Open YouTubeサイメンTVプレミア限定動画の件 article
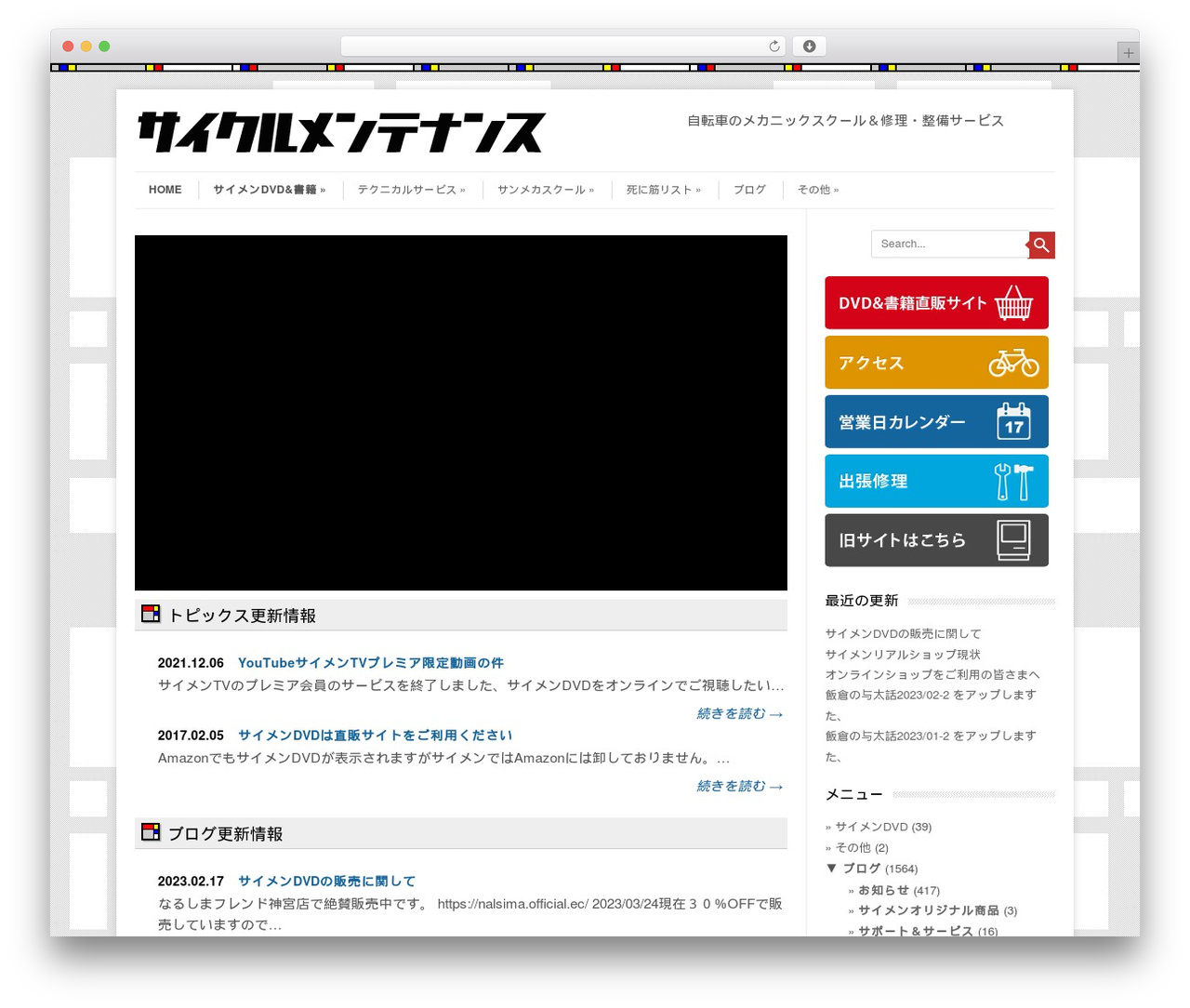 (x=371, y=663)
